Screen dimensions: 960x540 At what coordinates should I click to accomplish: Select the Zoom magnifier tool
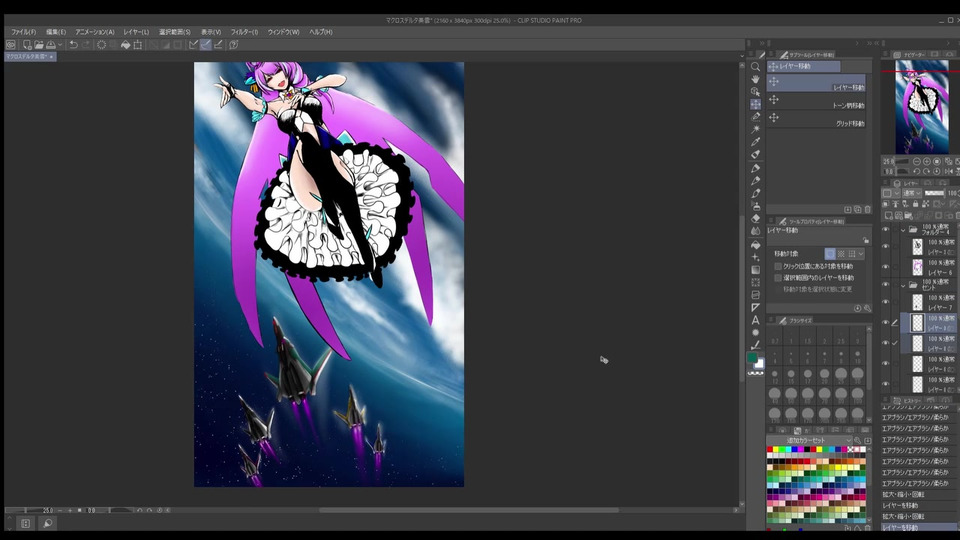[756, 67]
